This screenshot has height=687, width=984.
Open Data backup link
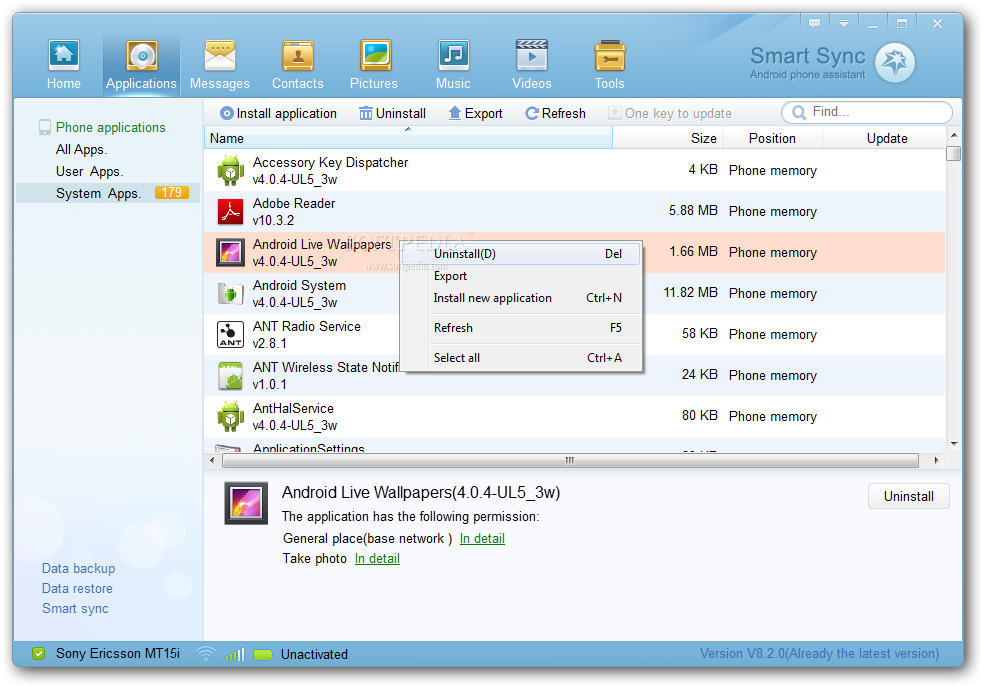click(78, 568)
